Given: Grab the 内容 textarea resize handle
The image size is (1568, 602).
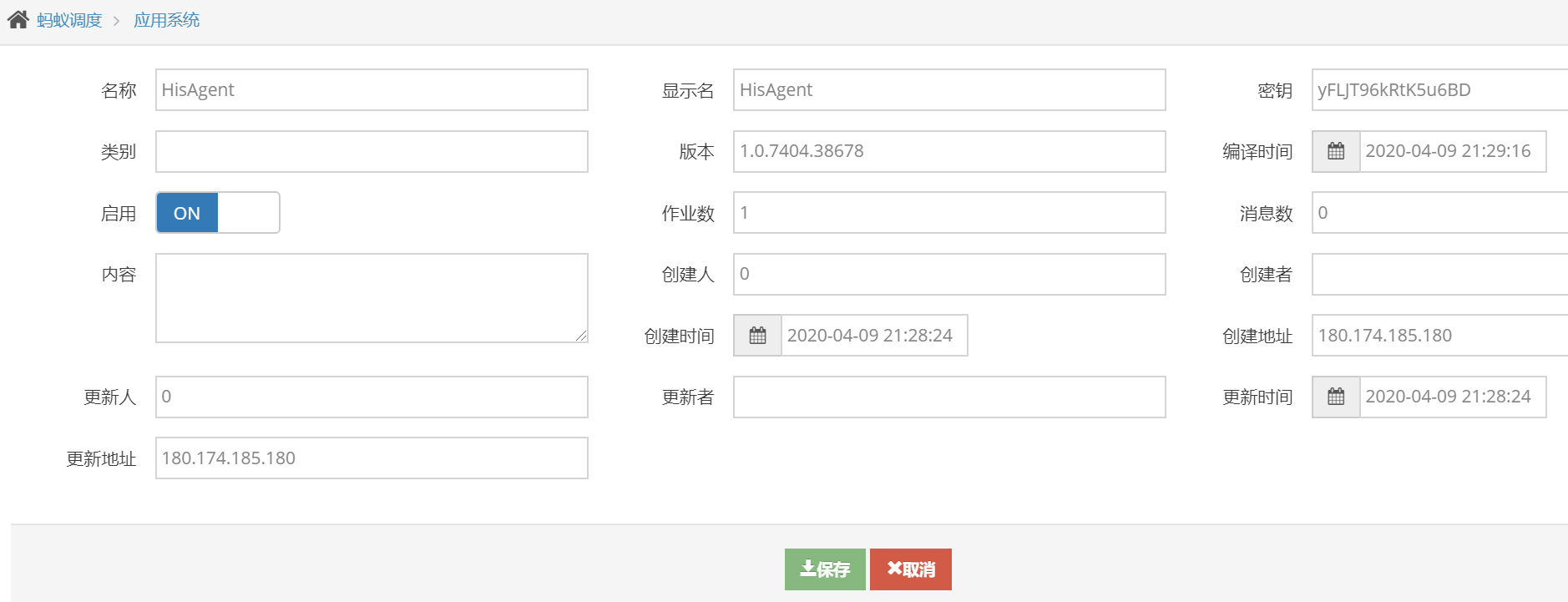Looking at the screenshot, I should (x=581, y=336).
